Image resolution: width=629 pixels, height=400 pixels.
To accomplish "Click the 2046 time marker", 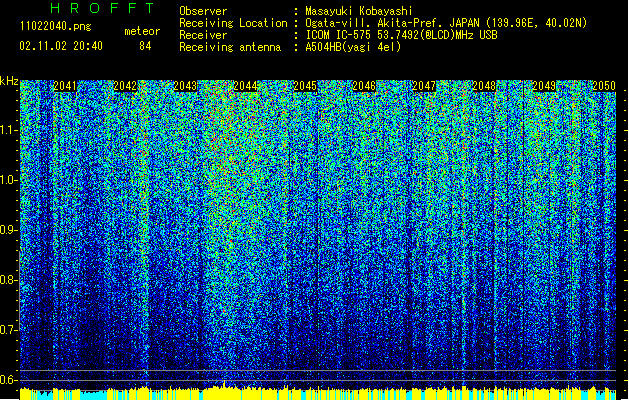I will click(364, 86).
